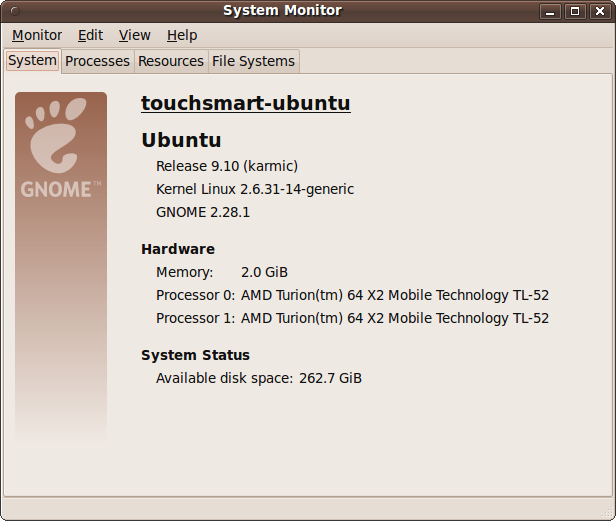616x521 pixels.
Task: Click the Processor 1 label
Action: pyautogui.click(x=195, y=318)
